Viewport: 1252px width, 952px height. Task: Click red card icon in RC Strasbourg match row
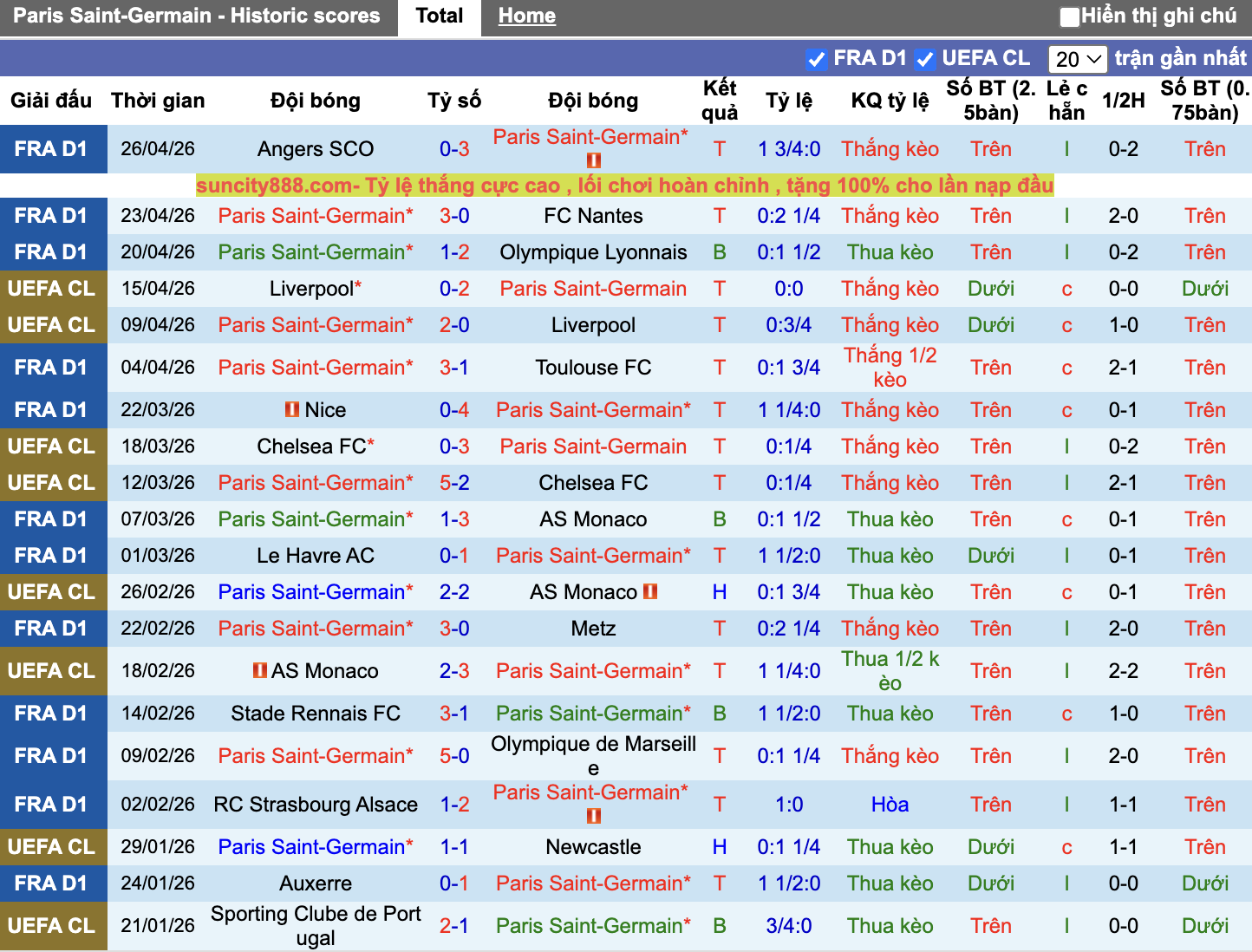[593, 816]
